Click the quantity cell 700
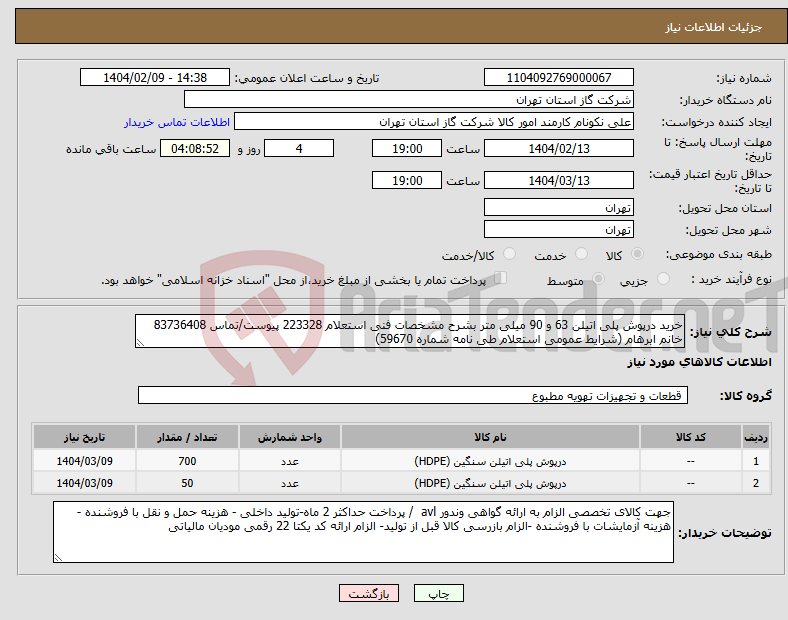This screenshot has height=620, width=788. pos(187,461)
